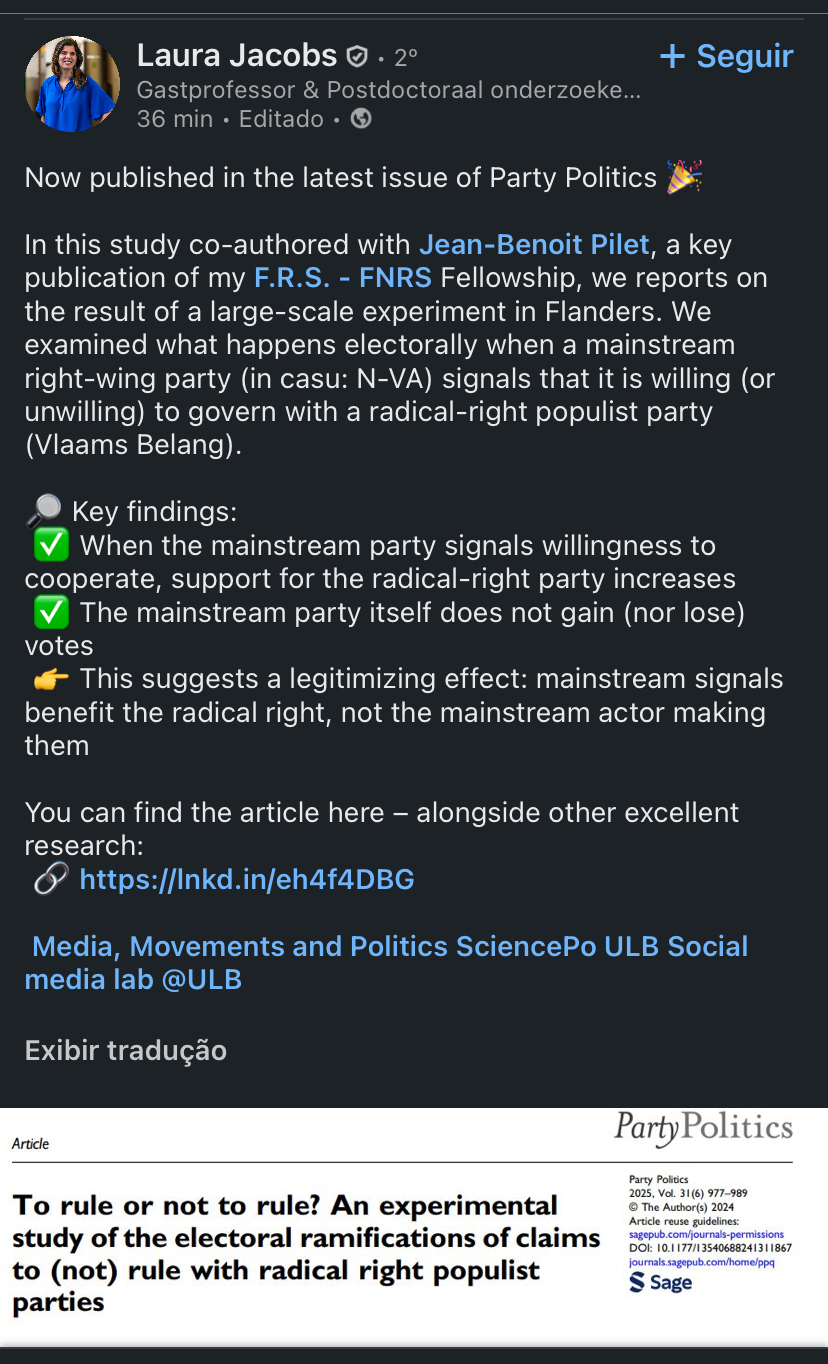Click the Sage publisher logo
This screenshot has height=1364, width=828.
tap(661, 1282)
